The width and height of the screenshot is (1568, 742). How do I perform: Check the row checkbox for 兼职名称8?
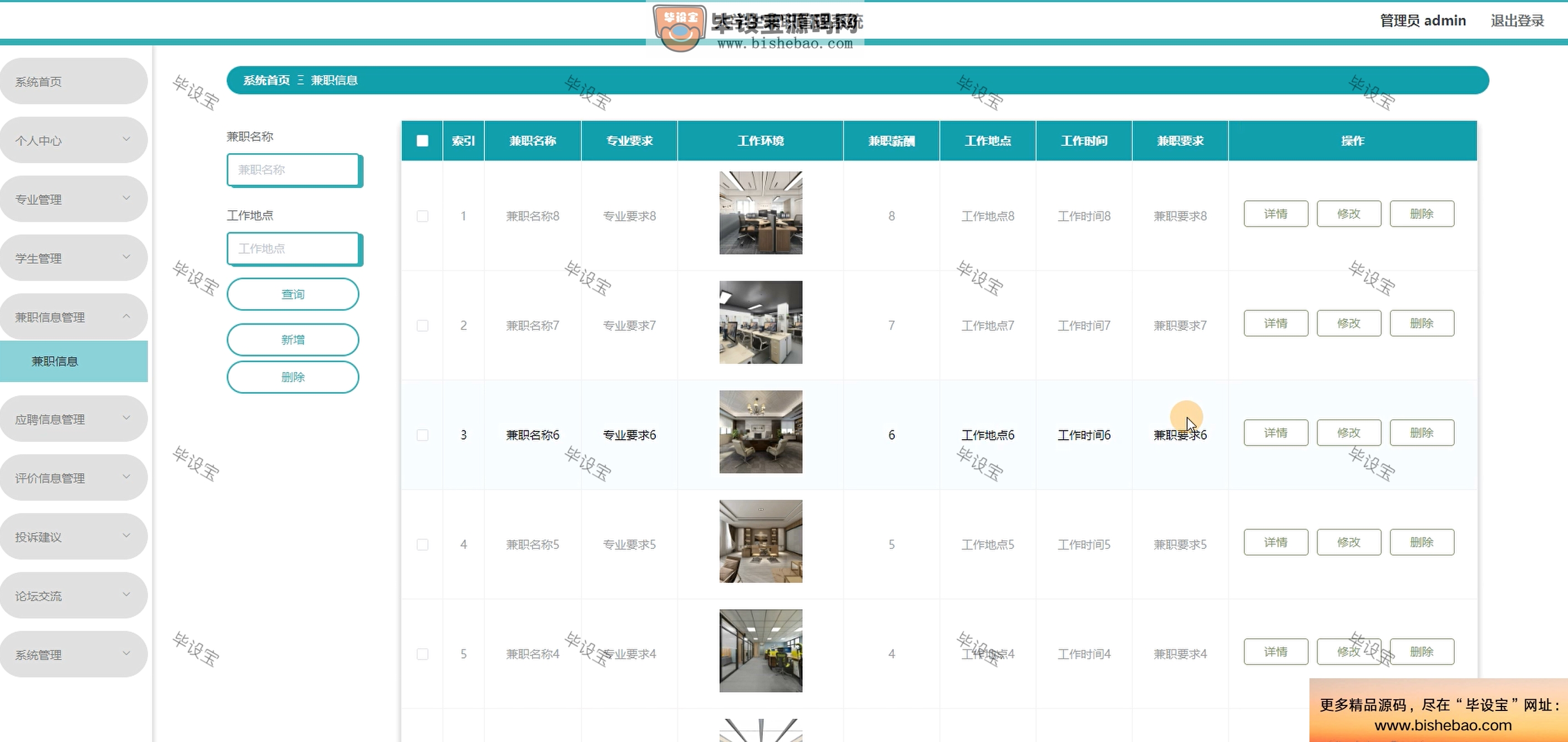pos(422,216)
